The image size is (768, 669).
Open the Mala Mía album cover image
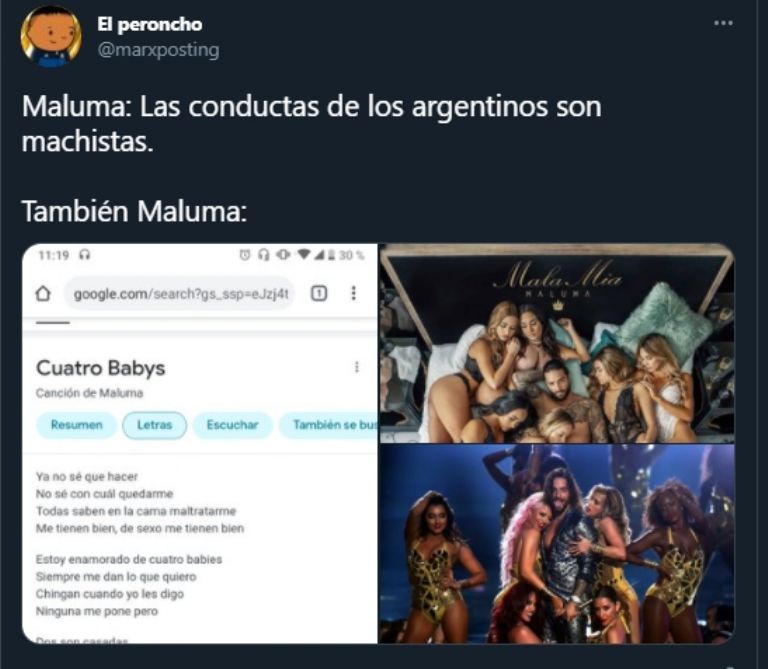(x=557, y=343)
